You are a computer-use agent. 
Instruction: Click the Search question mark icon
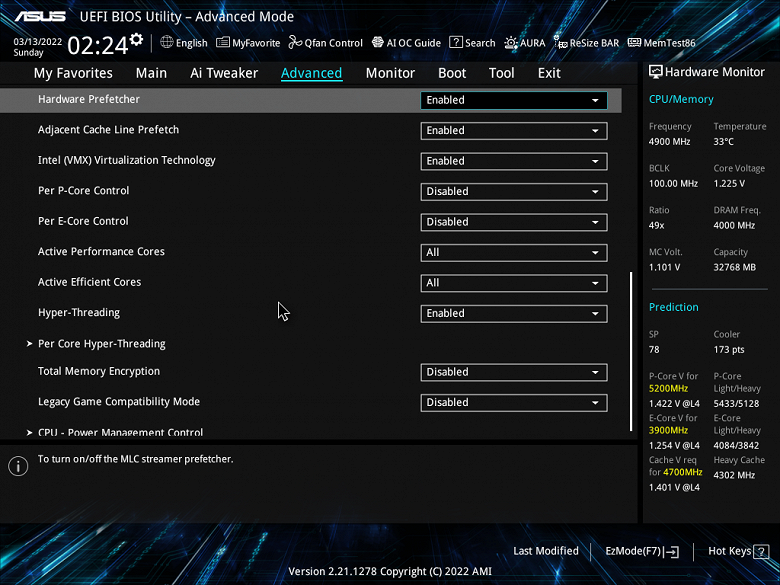456,42
